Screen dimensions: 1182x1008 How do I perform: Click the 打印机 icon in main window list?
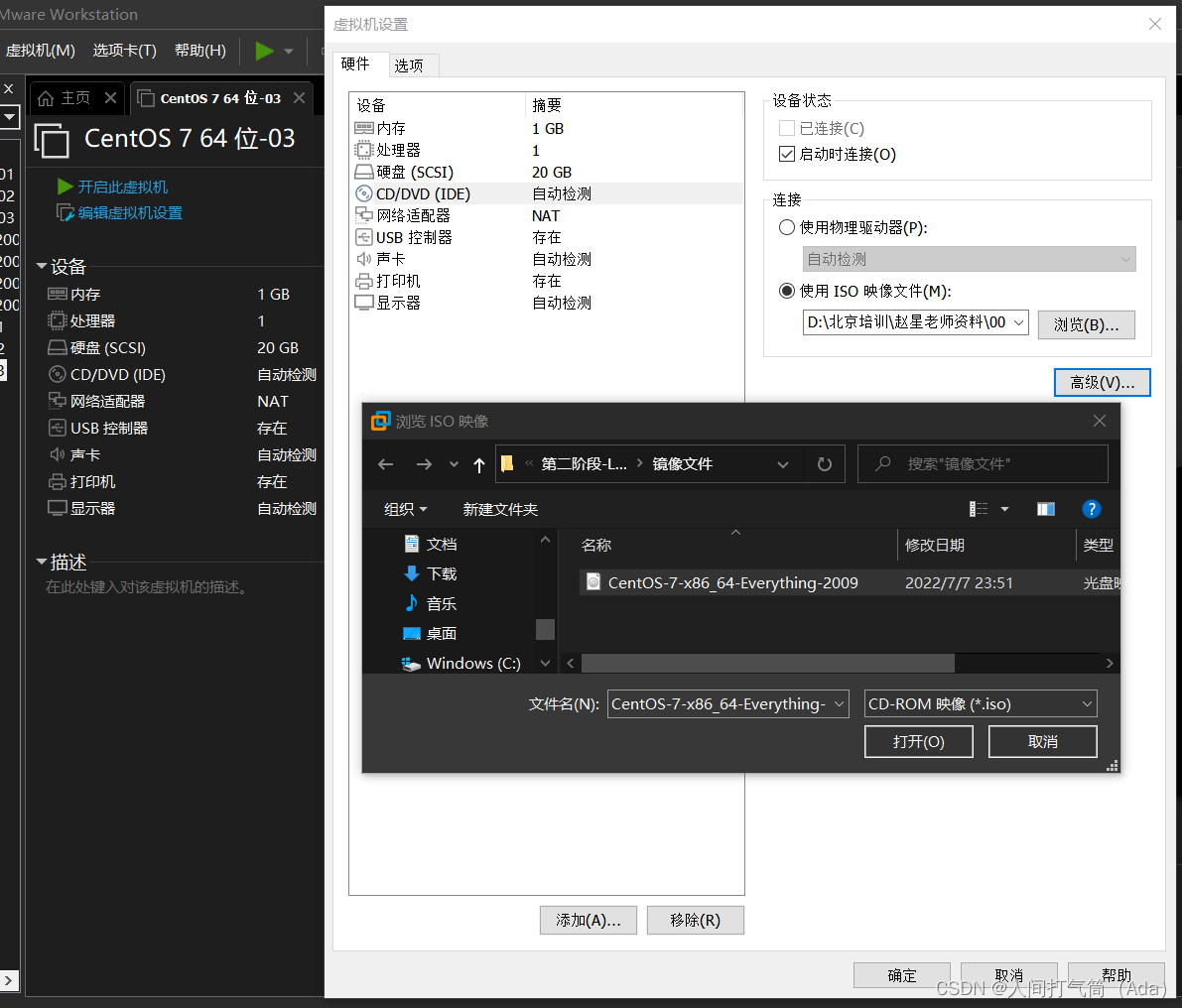tap(58, 481)
